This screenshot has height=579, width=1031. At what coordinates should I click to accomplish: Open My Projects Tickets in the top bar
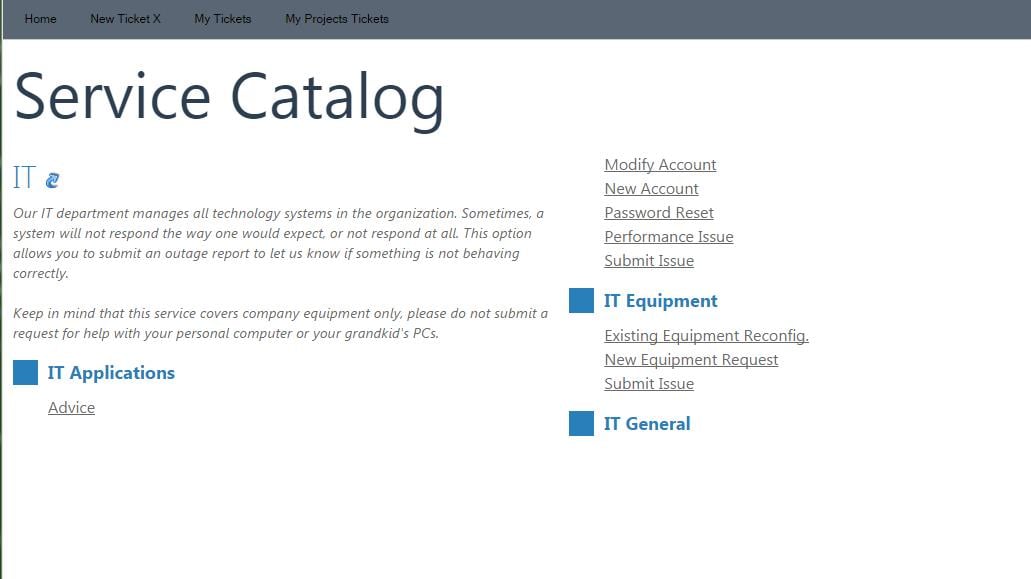336,18
